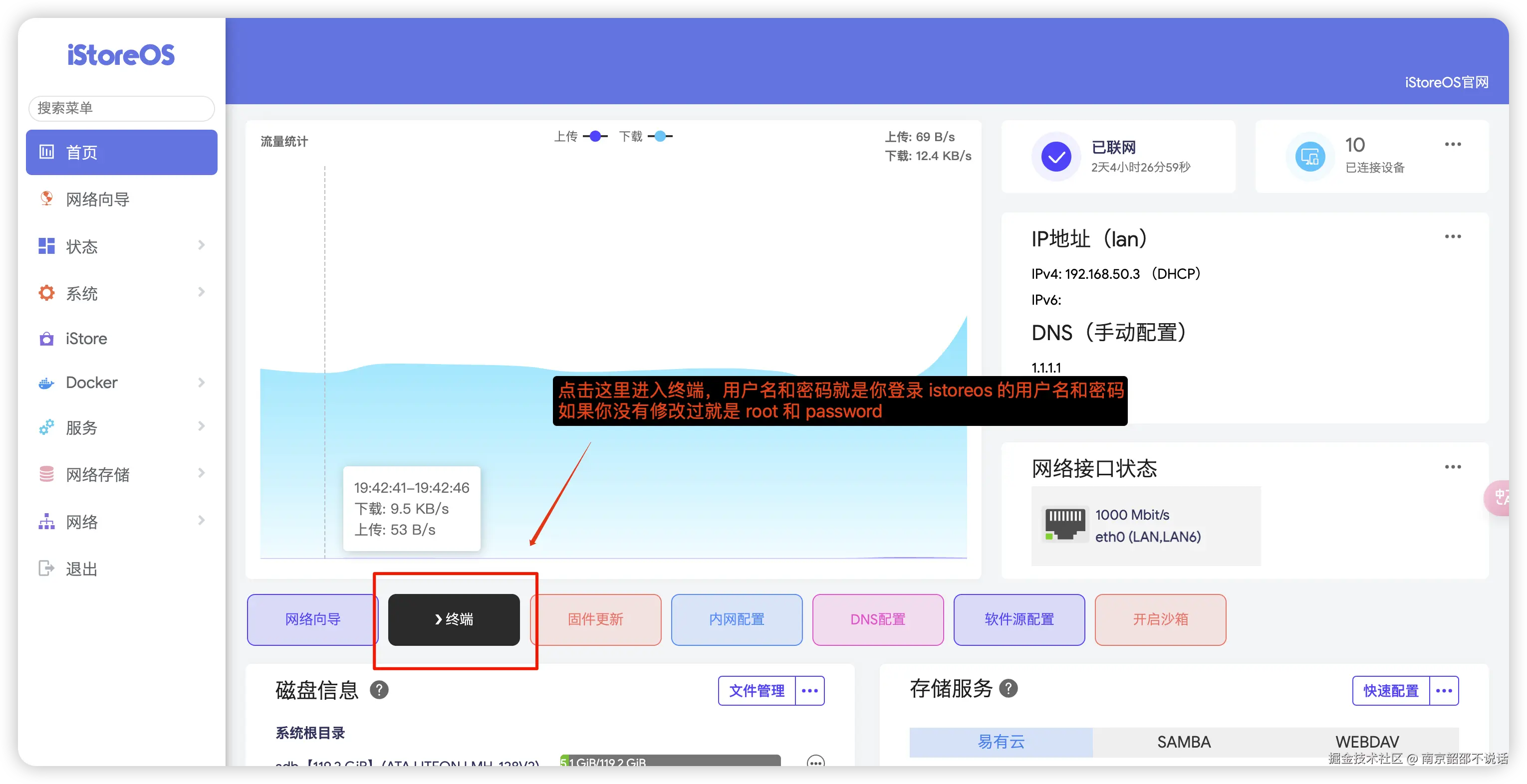This screenshot has width=1527, height=784.
Task: Click the 搜索菜单 search field
Action: (x=122, y=108)
